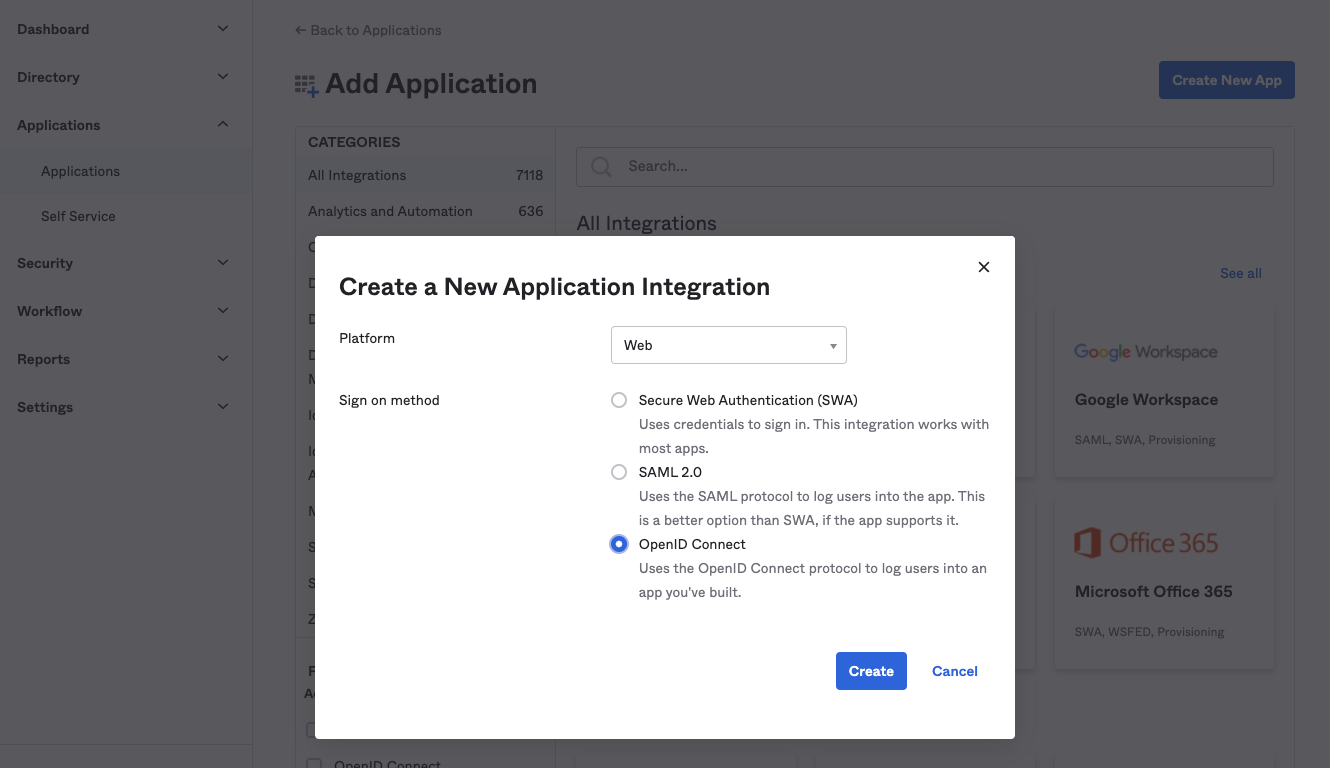Expand the Directory sidebar chevron

223,77
